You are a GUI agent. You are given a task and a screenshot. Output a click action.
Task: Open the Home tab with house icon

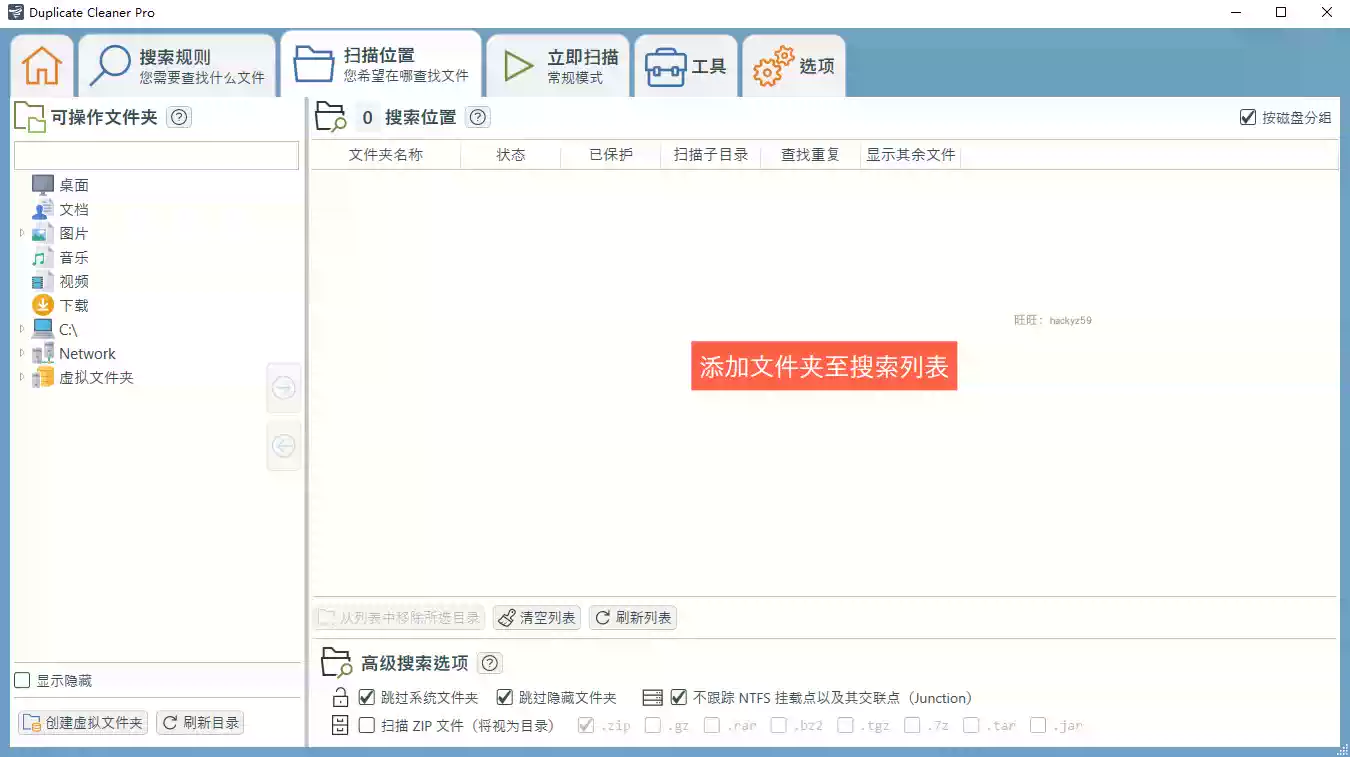(42, 66)
